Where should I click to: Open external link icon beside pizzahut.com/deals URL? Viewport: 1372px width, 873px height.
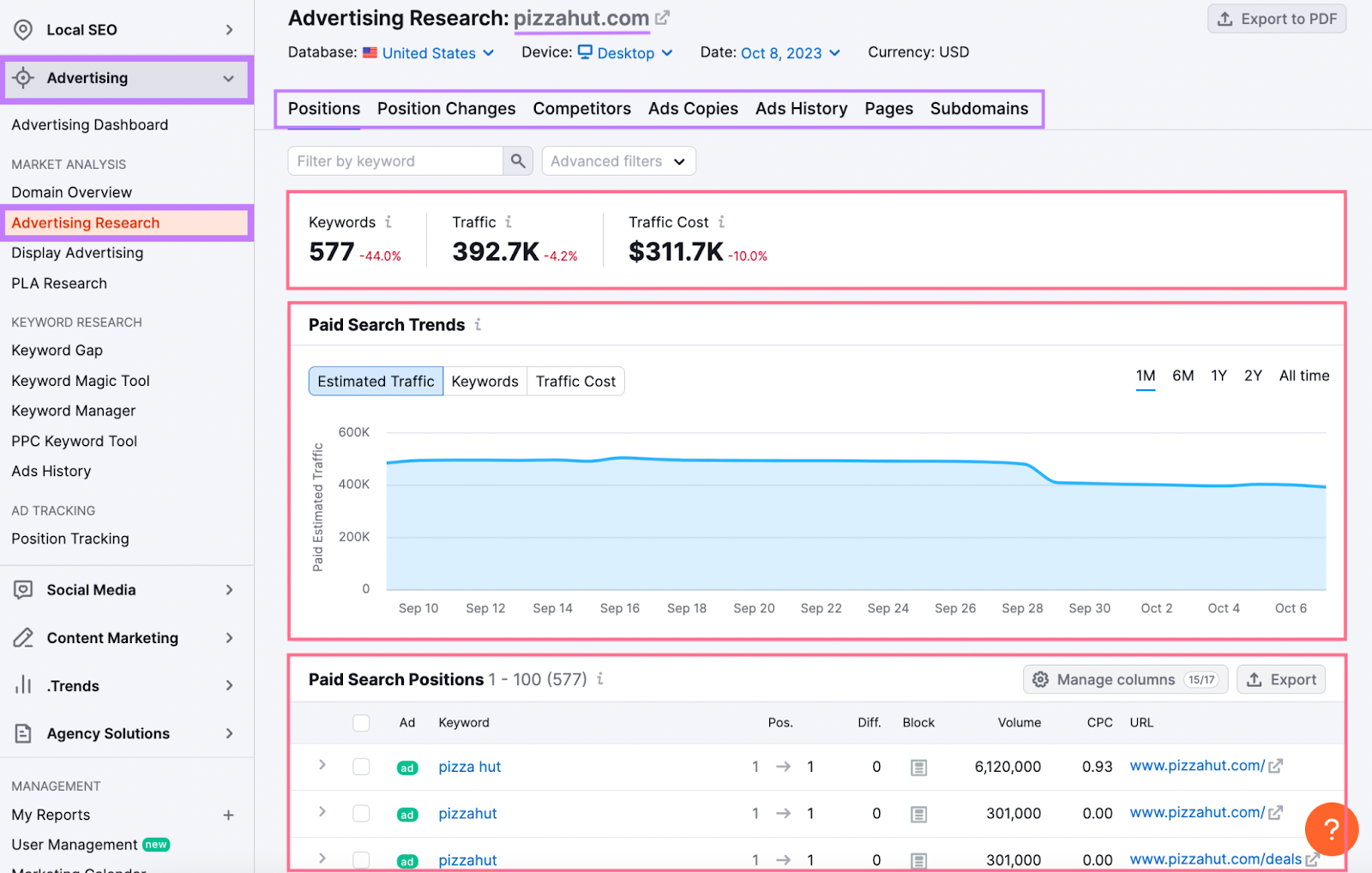(x=1312, y=859)
